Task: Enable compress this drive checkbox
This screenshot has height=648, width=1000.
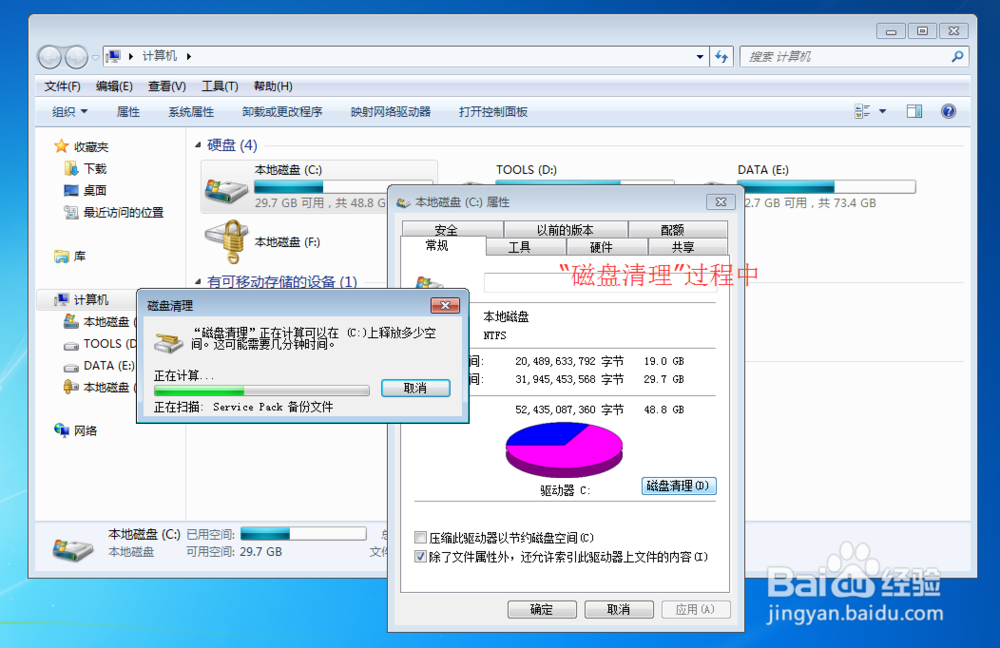Action: 420,537
